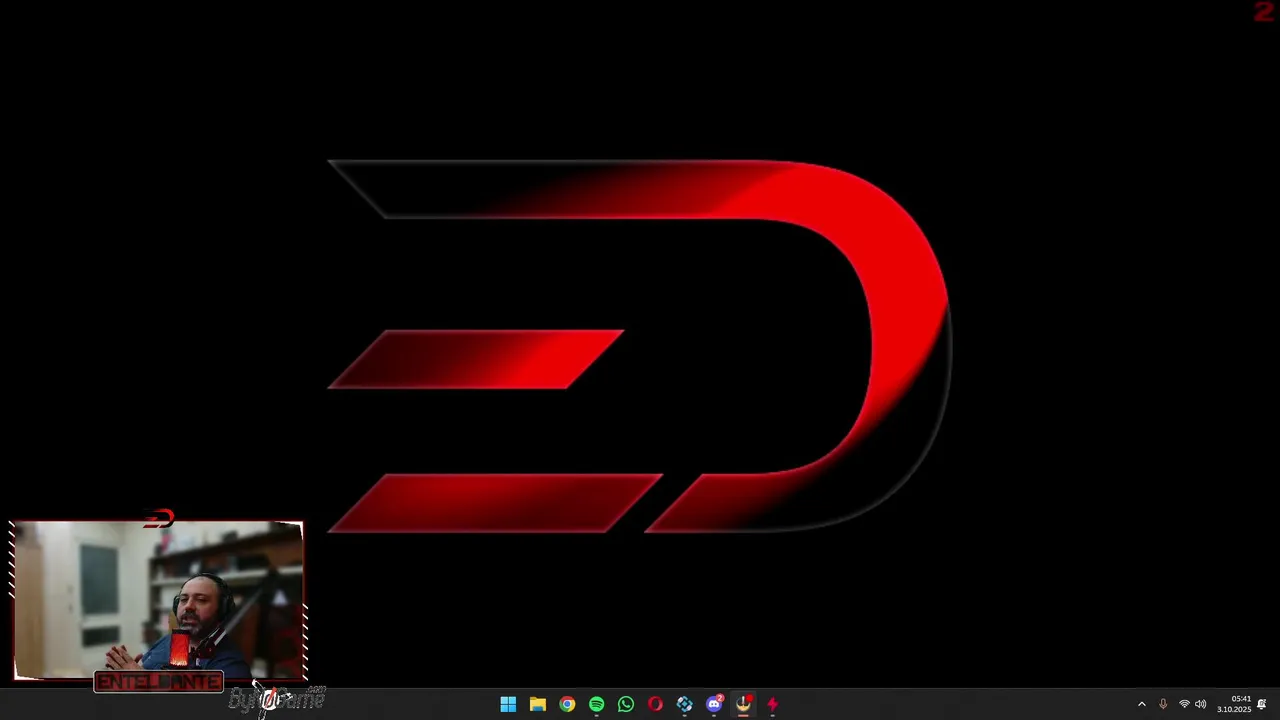Open the volume speaker tray icon
Screen dimensions: 1280x720
[1201, 704]
